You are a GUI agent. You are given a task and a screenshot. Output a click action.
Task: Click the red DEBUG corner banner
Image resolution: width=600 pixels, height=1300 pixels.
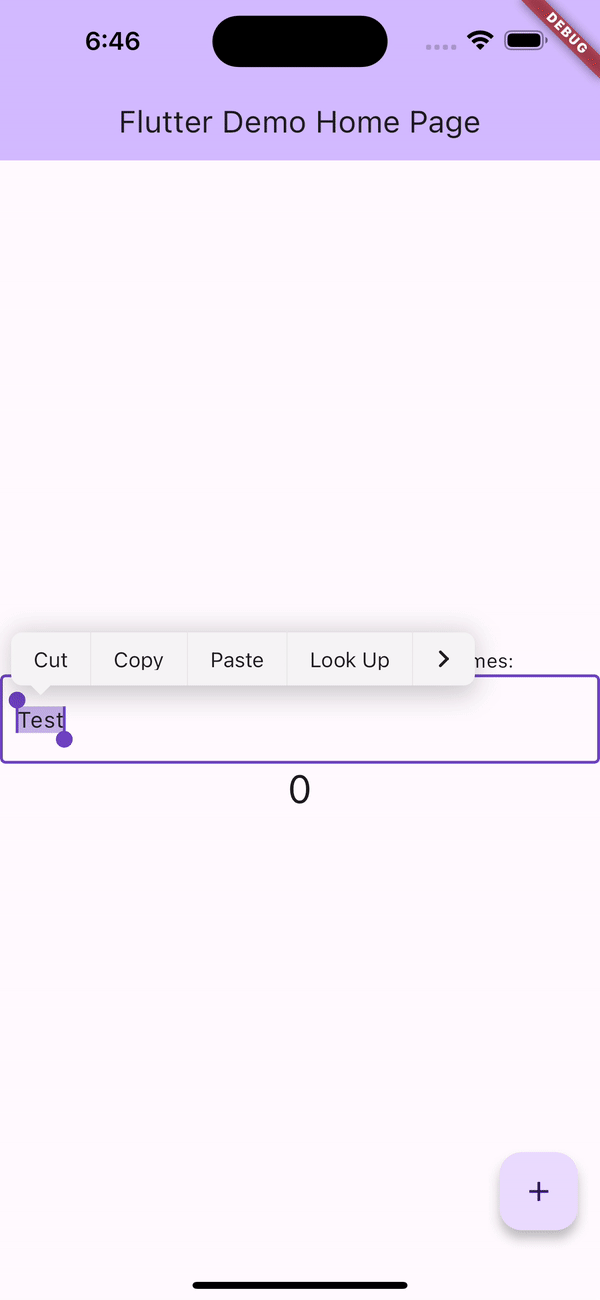pos(566,32)
